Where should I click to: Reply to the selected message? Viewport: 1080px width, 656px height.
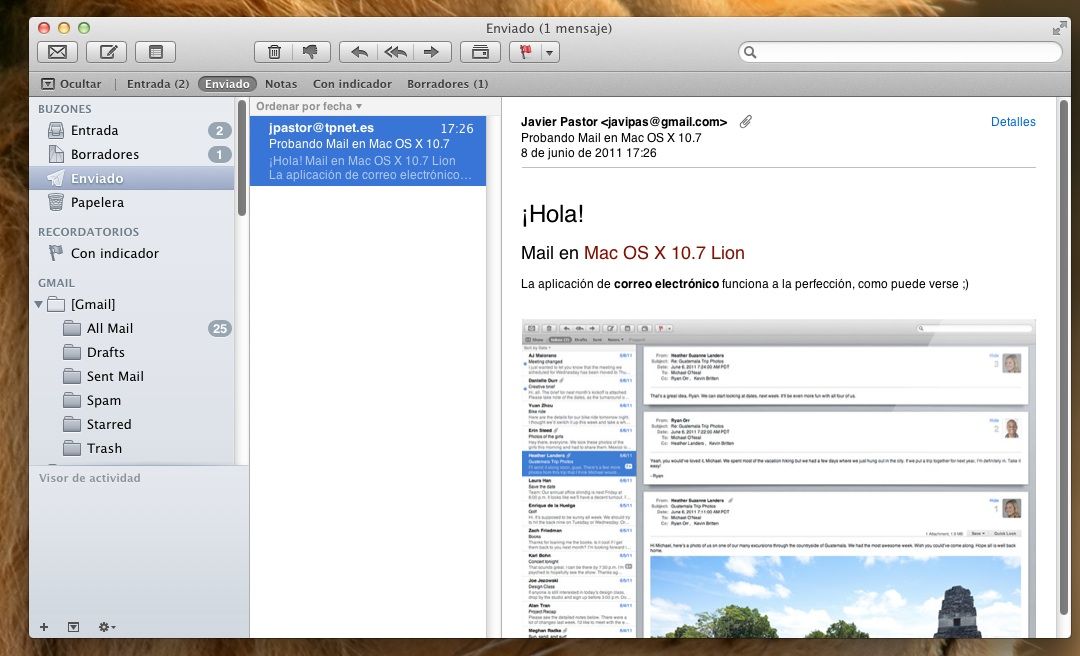coord(359,52)
